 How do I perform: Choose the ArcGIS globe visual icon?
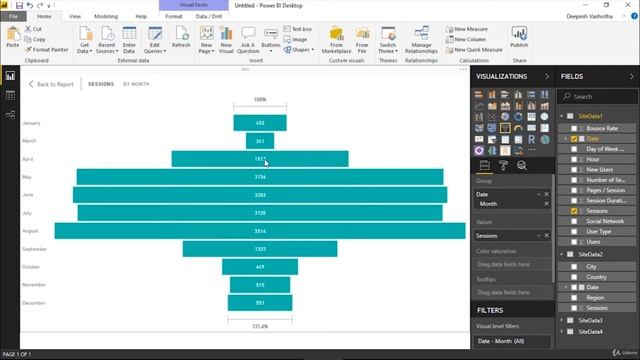tap(544, 139)
